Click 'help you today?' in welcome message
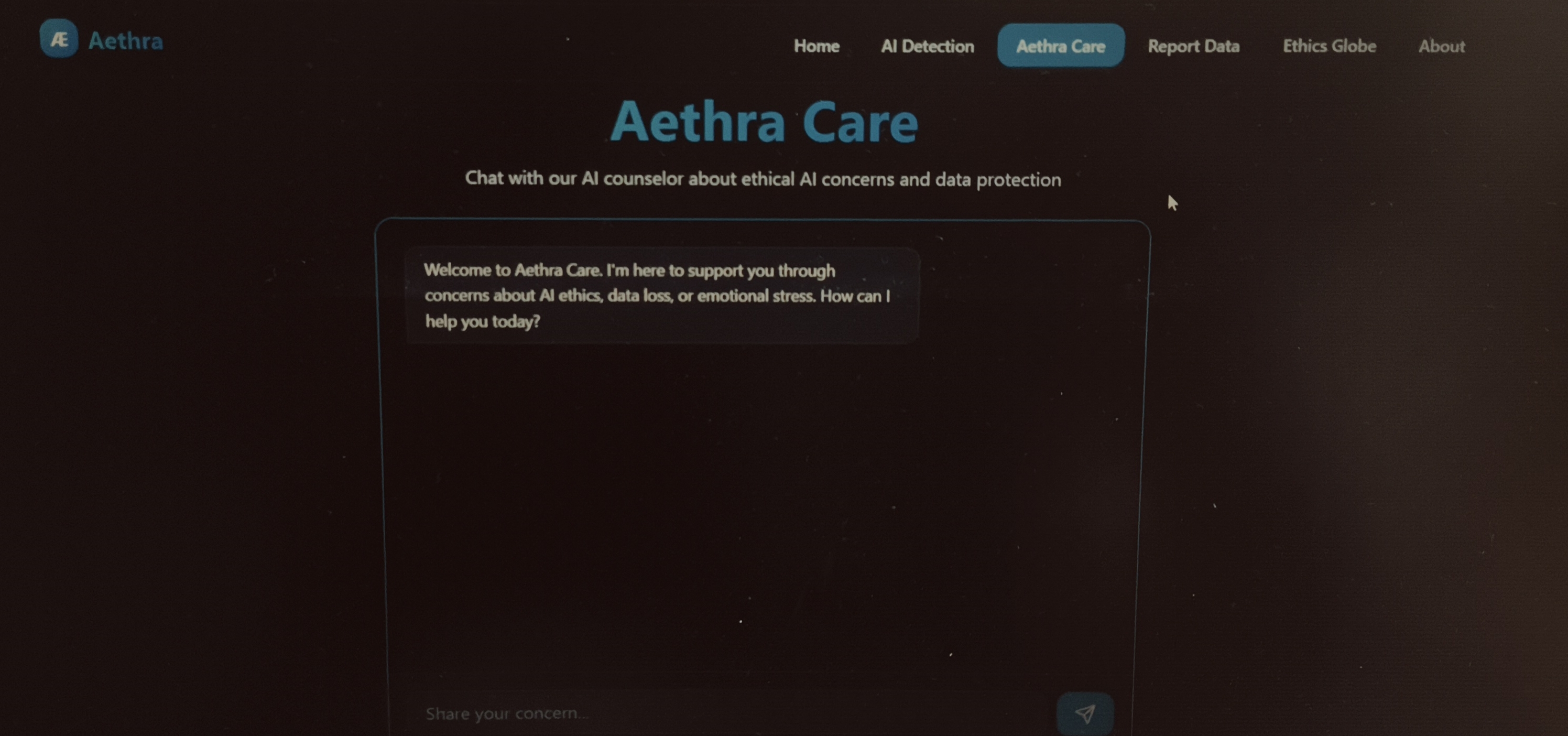 click(483, 321)
